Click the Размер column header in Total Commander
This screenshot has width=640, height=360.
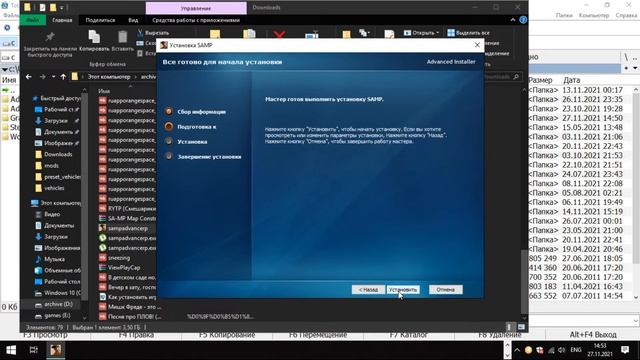point(540,80)
